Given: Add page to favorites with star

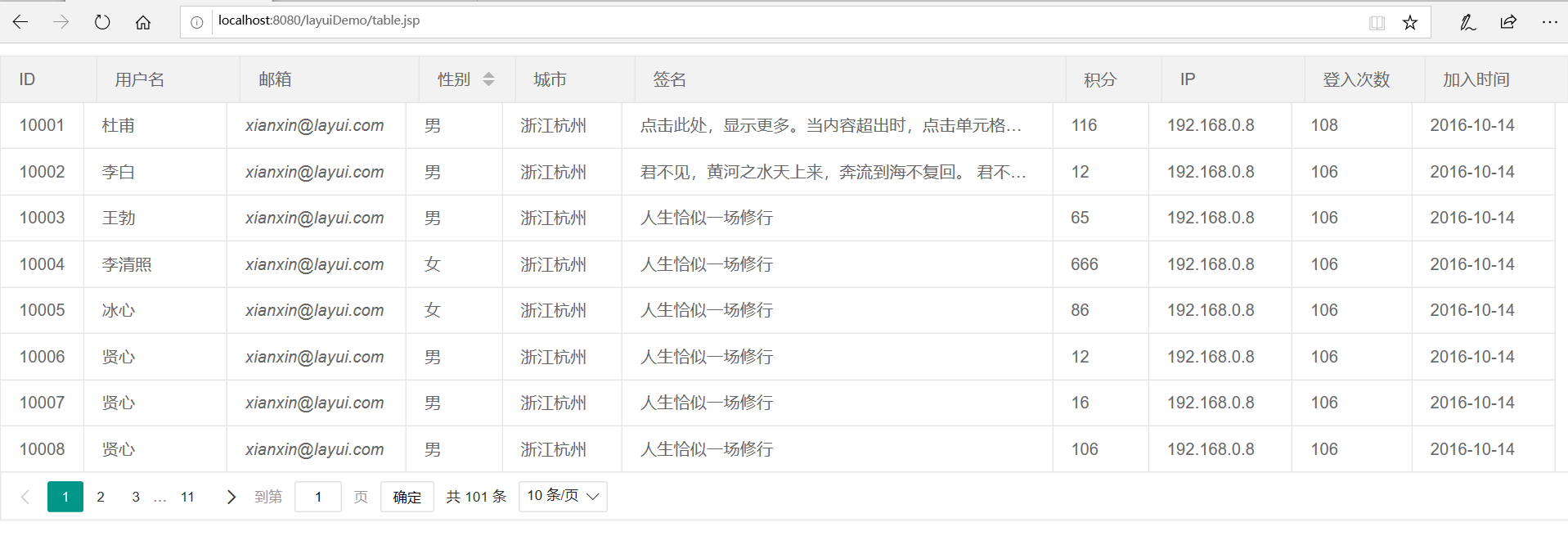Looking at the screenshot, I should click(x=1410, y=23).
